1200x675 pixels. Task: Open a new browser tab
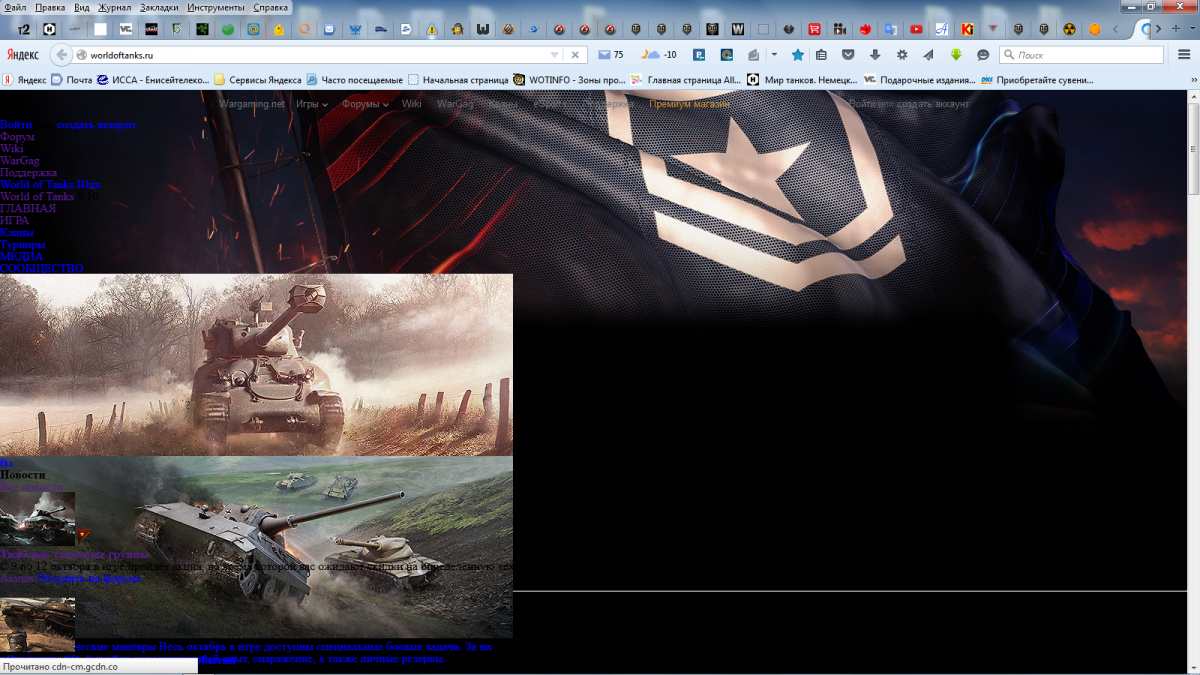pos(1176,29)
